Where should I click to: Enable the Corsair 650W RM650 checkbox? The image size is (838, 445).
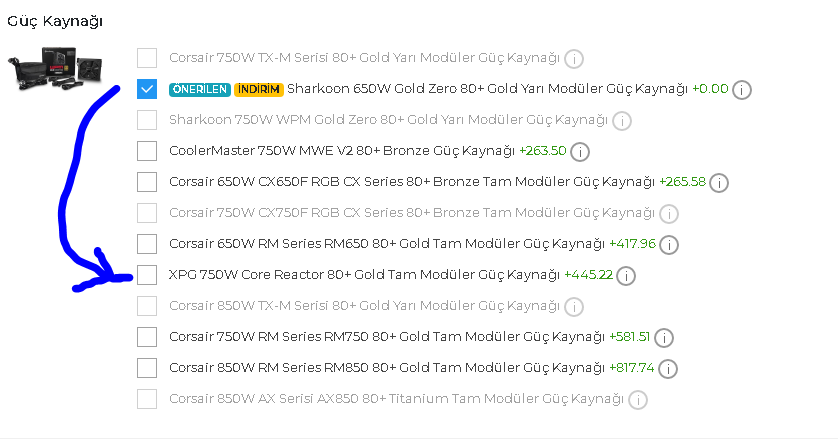[x=147, y=243]
